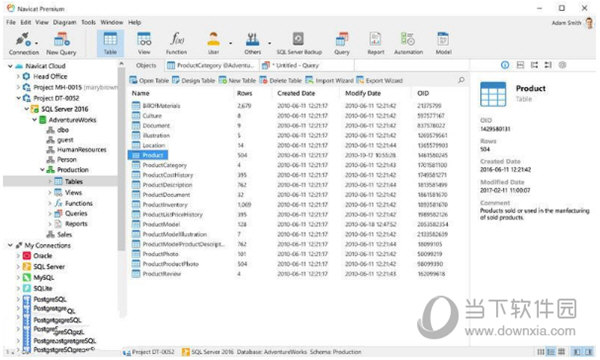Collapse the SQL Server 2016 node
This screenshot has width=600, height=360.
[x=26, y=109]
